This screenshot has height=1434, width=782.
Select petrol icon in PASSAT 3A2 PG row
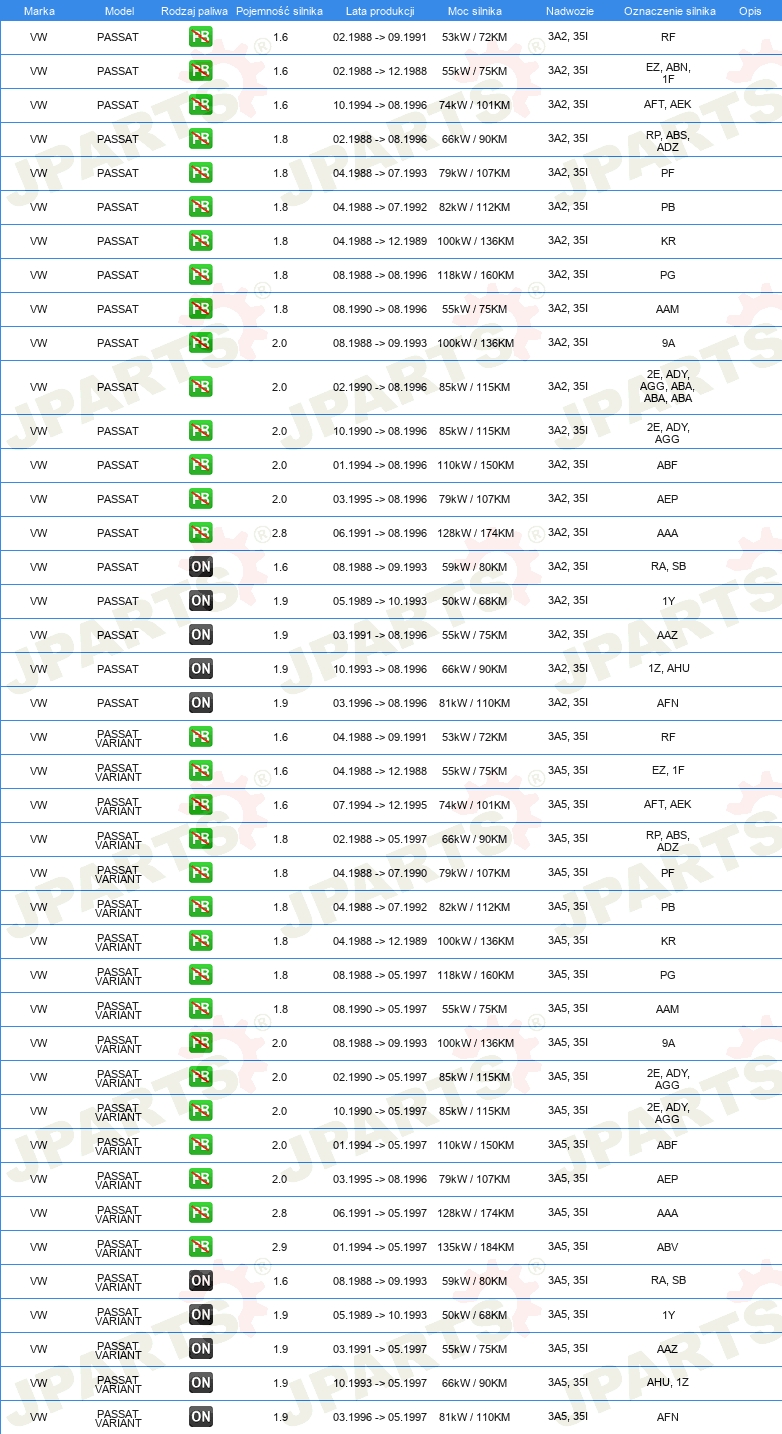point(201,275)
